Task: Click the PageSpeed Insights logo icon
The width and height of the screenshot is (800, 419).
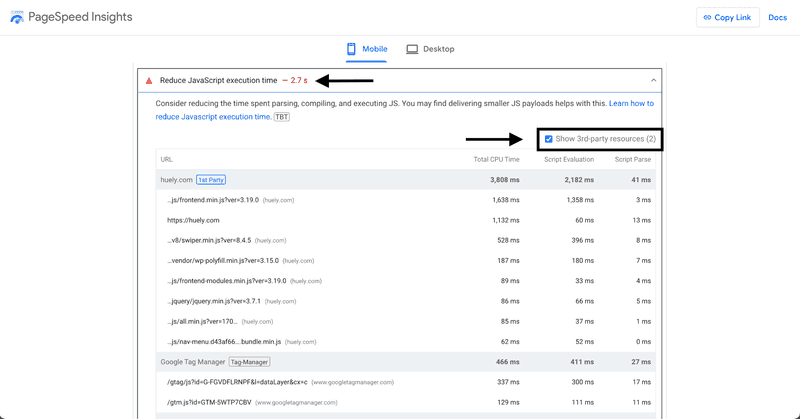Action: coord(17,17)
